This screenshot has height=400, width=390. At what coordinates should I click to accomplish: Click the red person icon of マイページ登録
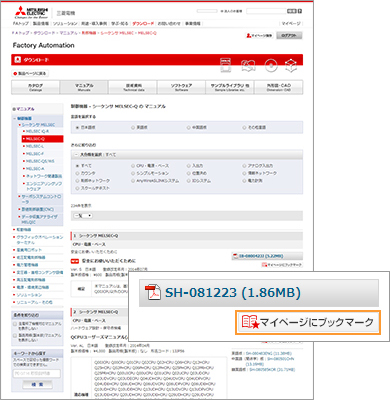[x=249, y=35]
